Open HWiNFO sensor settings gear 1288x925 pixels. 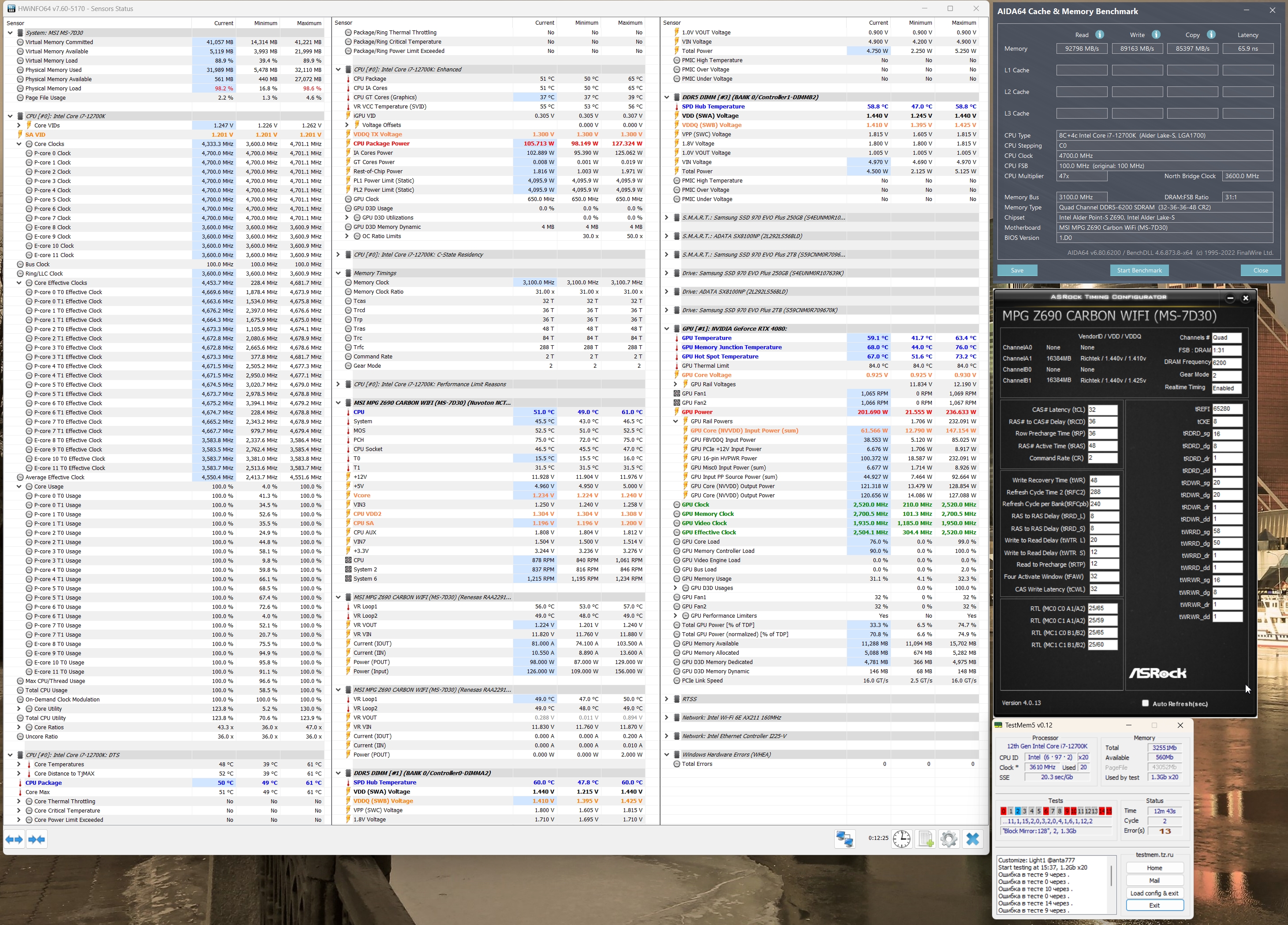(948, 839)
